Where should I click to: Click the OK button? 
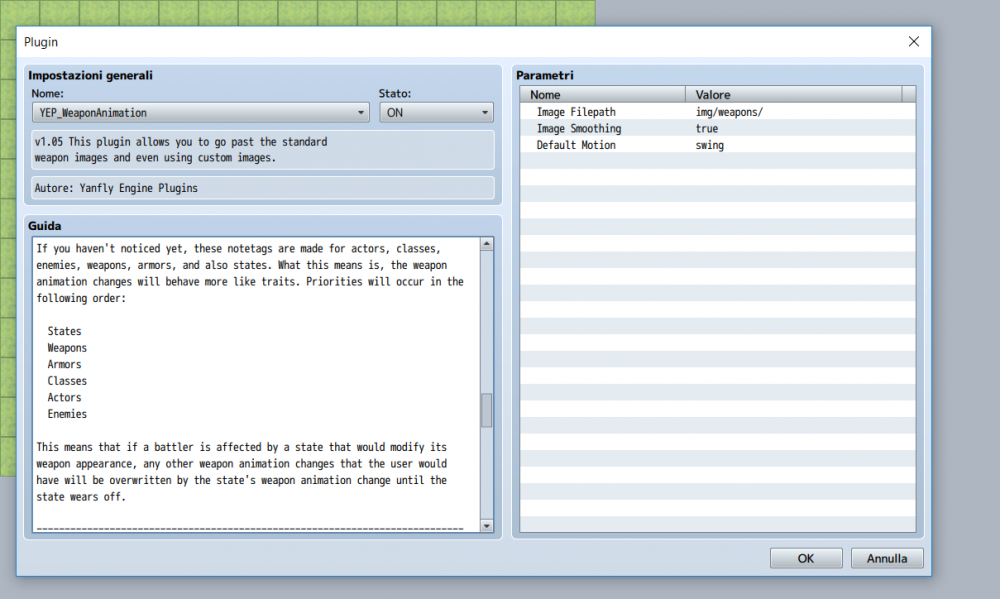(x=805, y=558)
